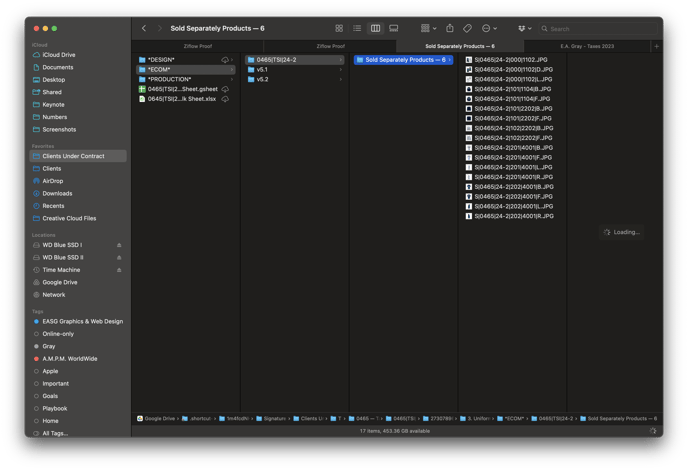
Task: Add a new tab with plus button
Action: pos(656,46)
